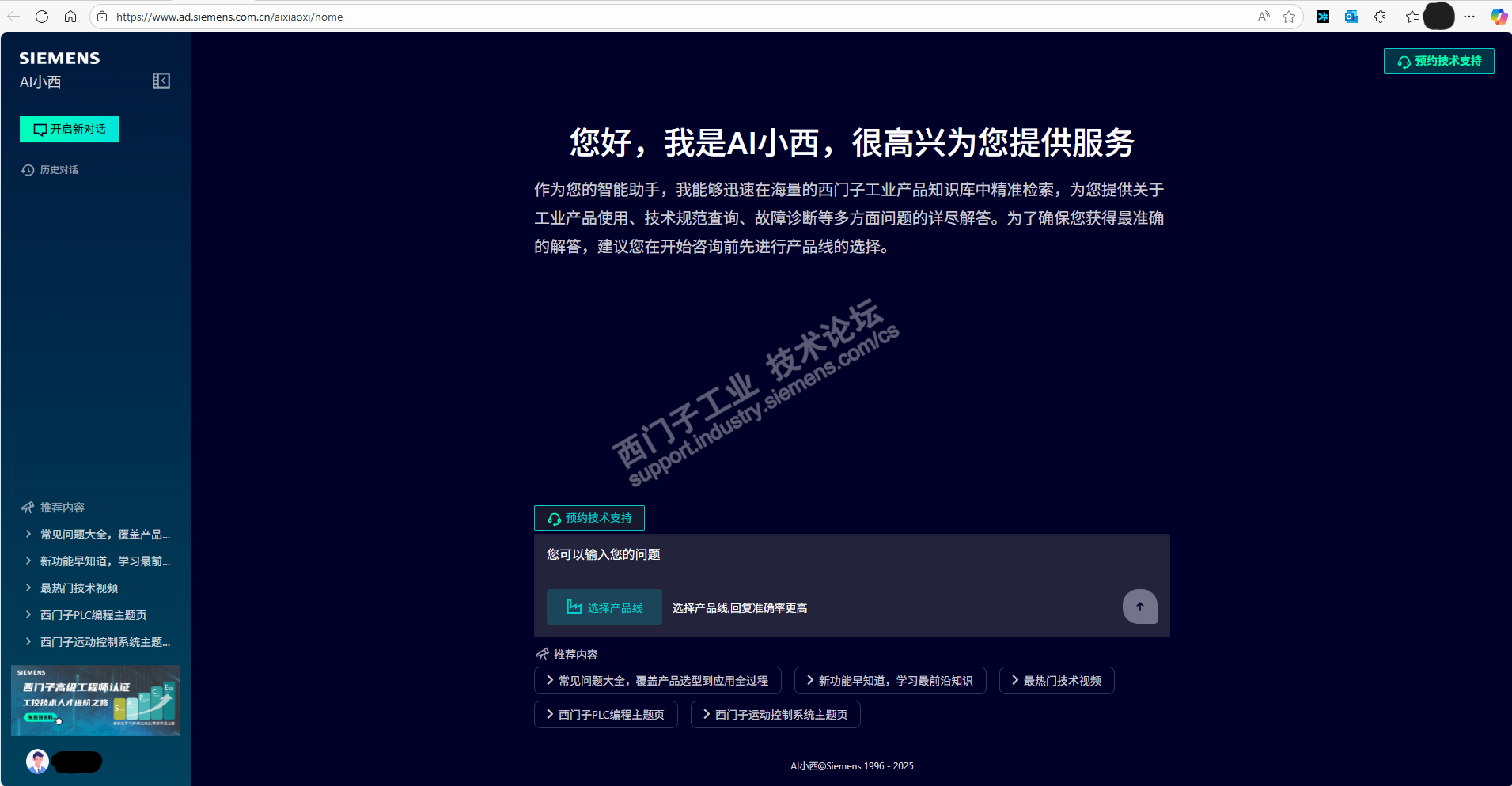Screen dimensions: 1512x786
Task: Focus the 您可以输入您的问题 question input
Action: tap(851, 555)
